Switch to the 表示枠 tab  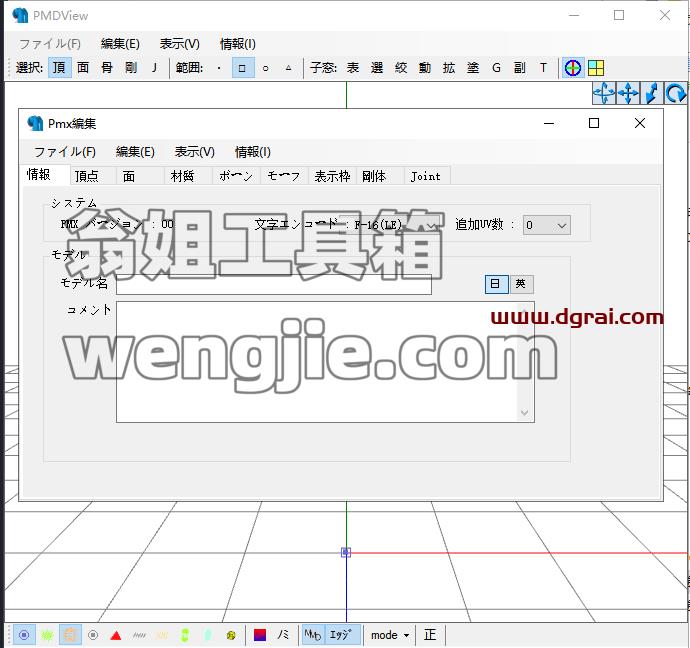point(333,176)
